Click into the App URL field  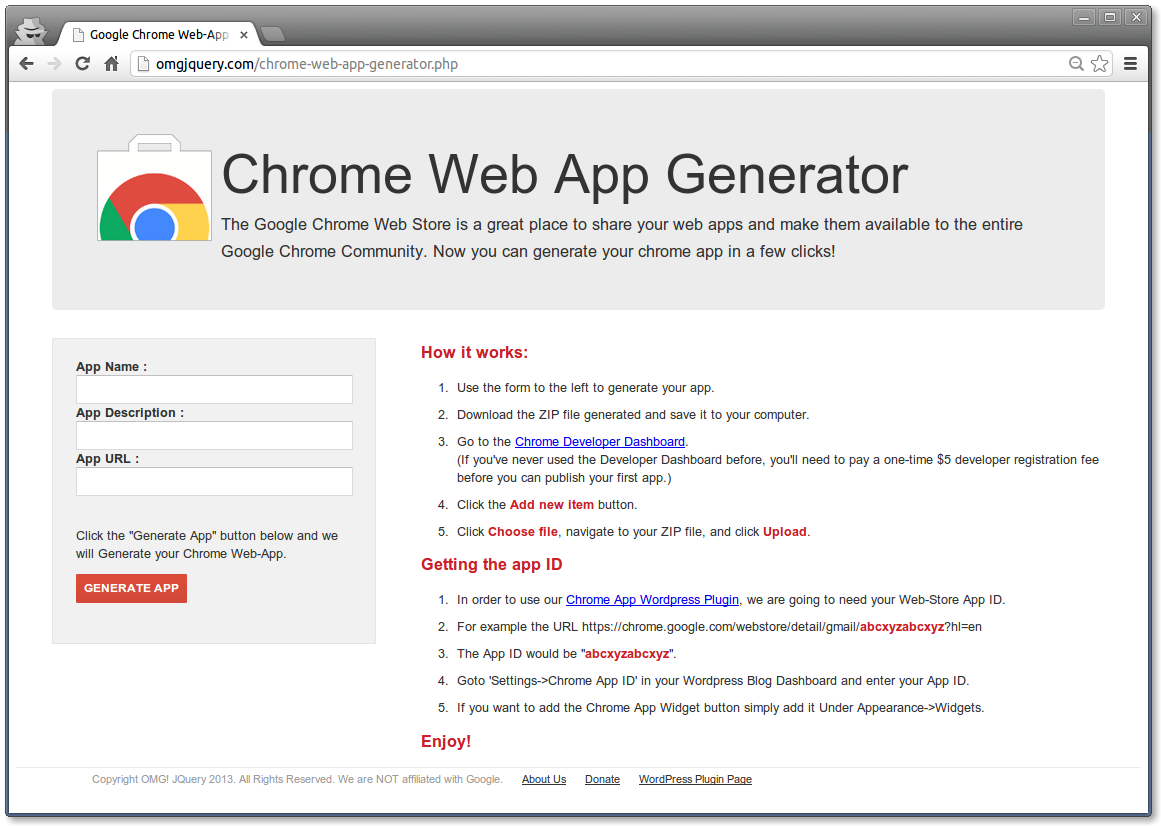click(214, 481)
